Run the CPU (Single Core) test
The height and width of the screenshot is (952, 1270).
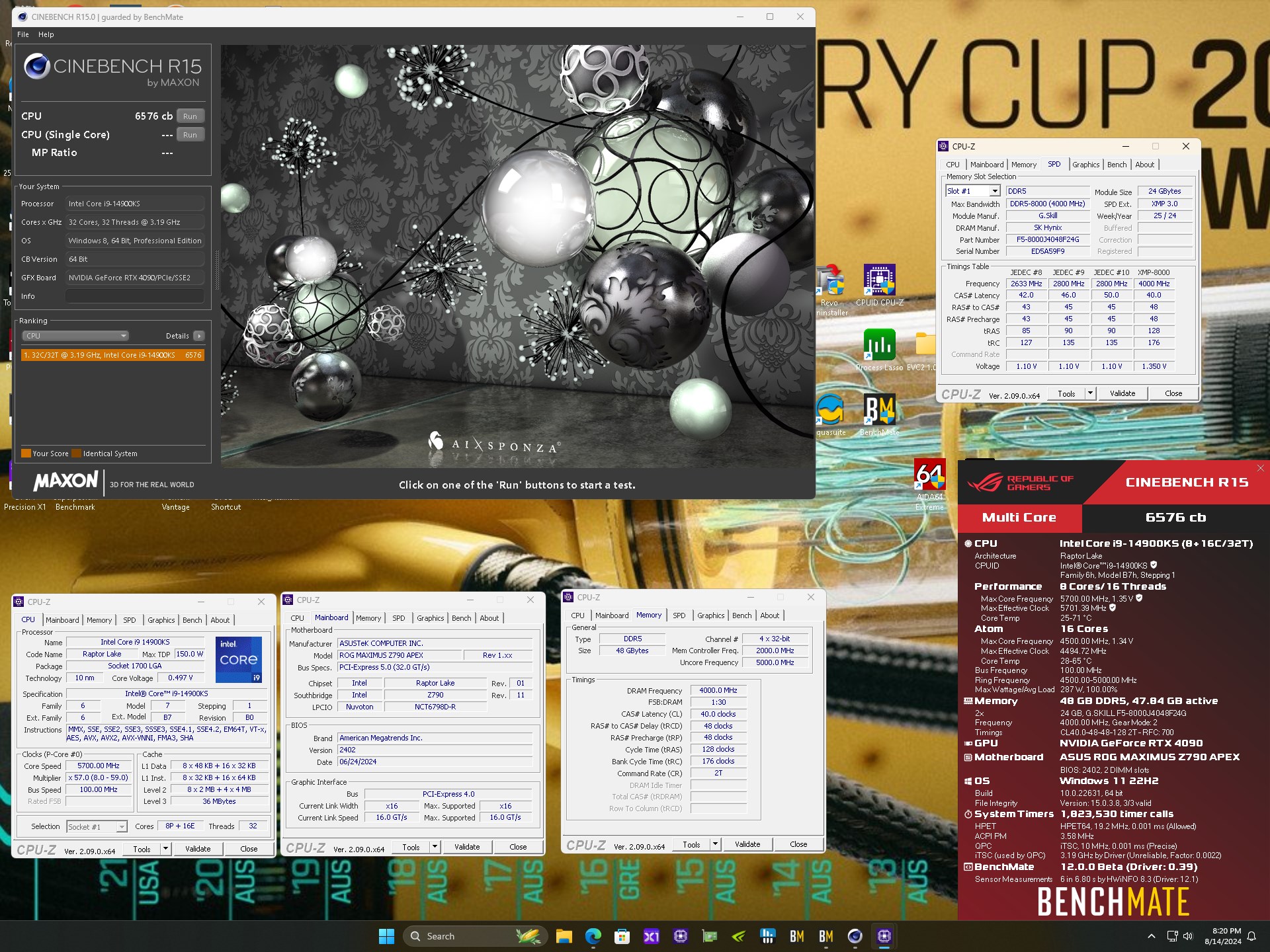pos(190,135)
